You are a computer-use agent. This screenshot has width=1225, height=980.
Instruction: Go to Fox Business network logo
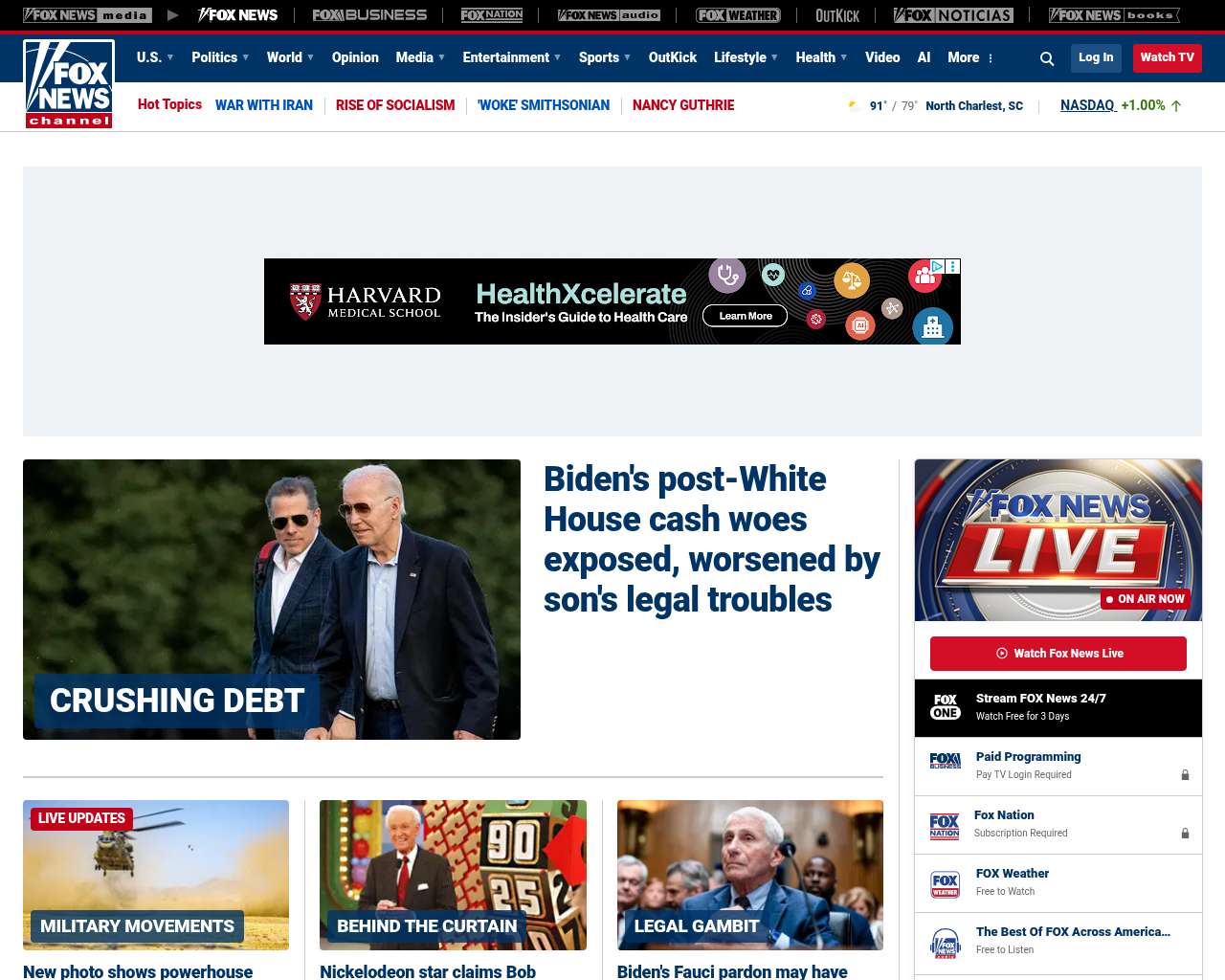369,15
